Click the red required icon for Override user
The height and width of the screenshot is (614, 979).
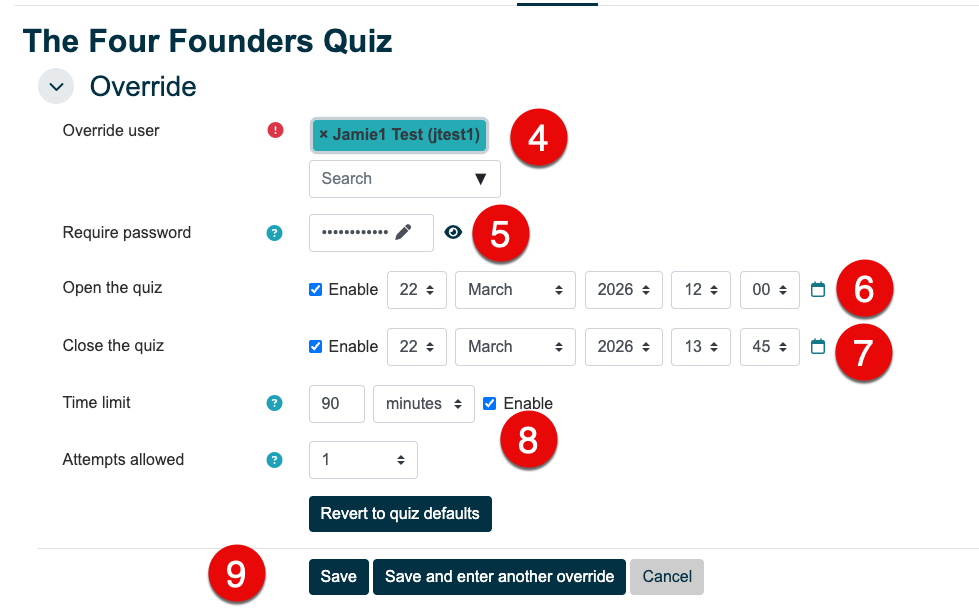(x=276, y=130)
